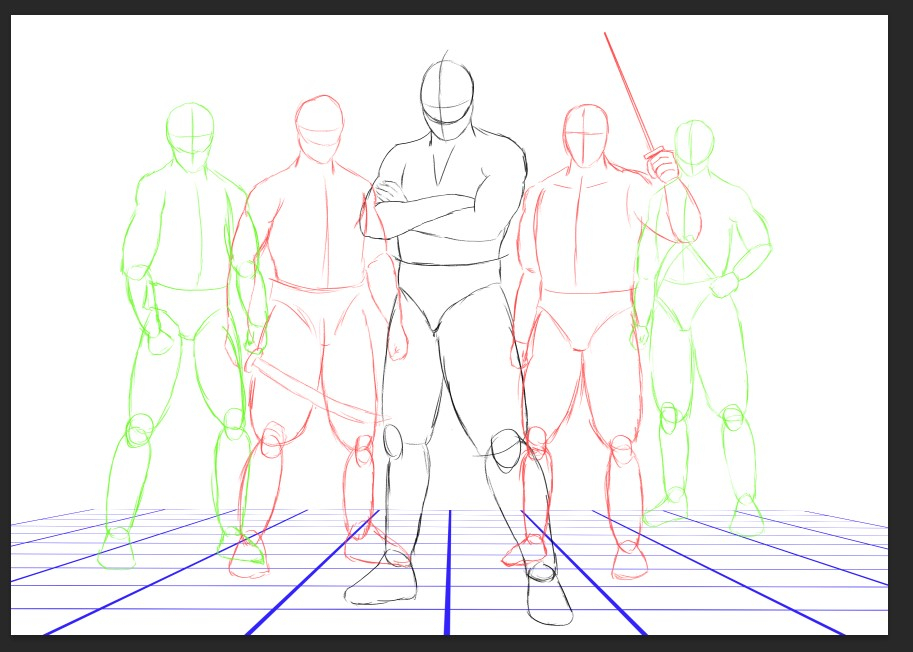Click the central figure's waist belt line

(450, 262)
